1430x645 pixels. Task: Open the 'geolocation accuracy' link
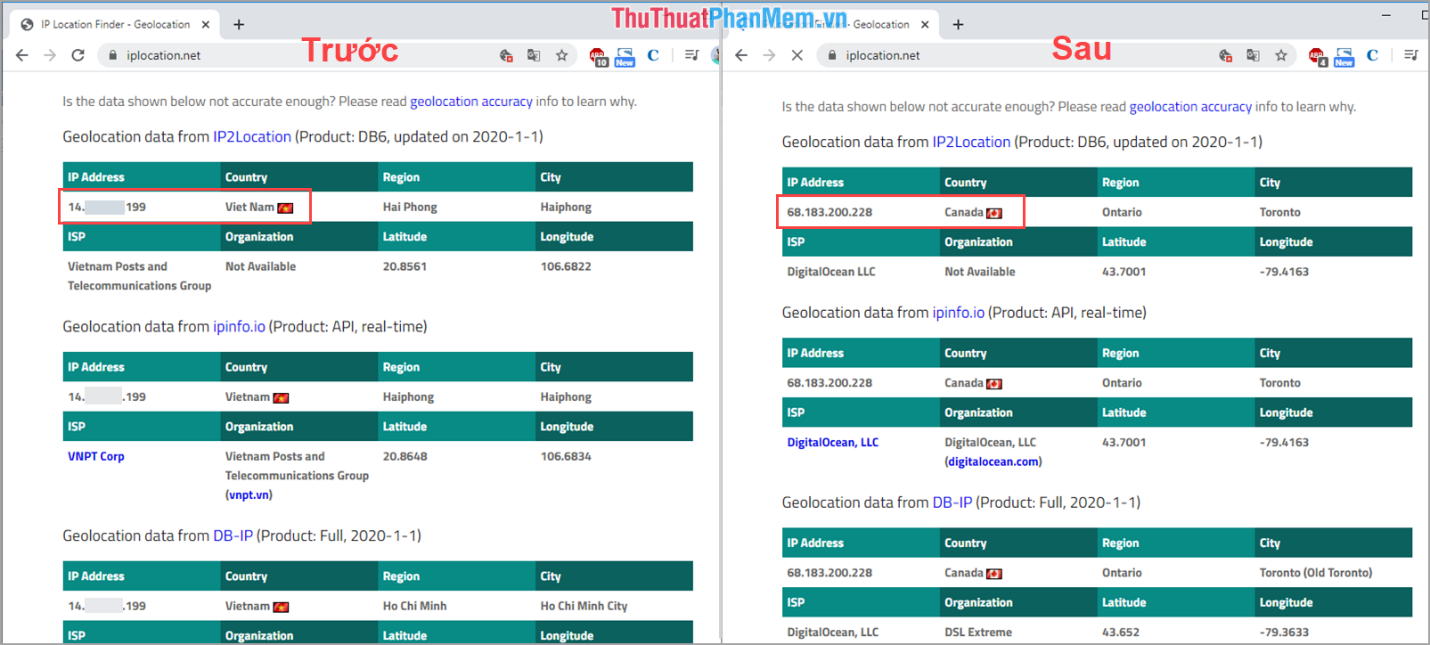point(471,101)
